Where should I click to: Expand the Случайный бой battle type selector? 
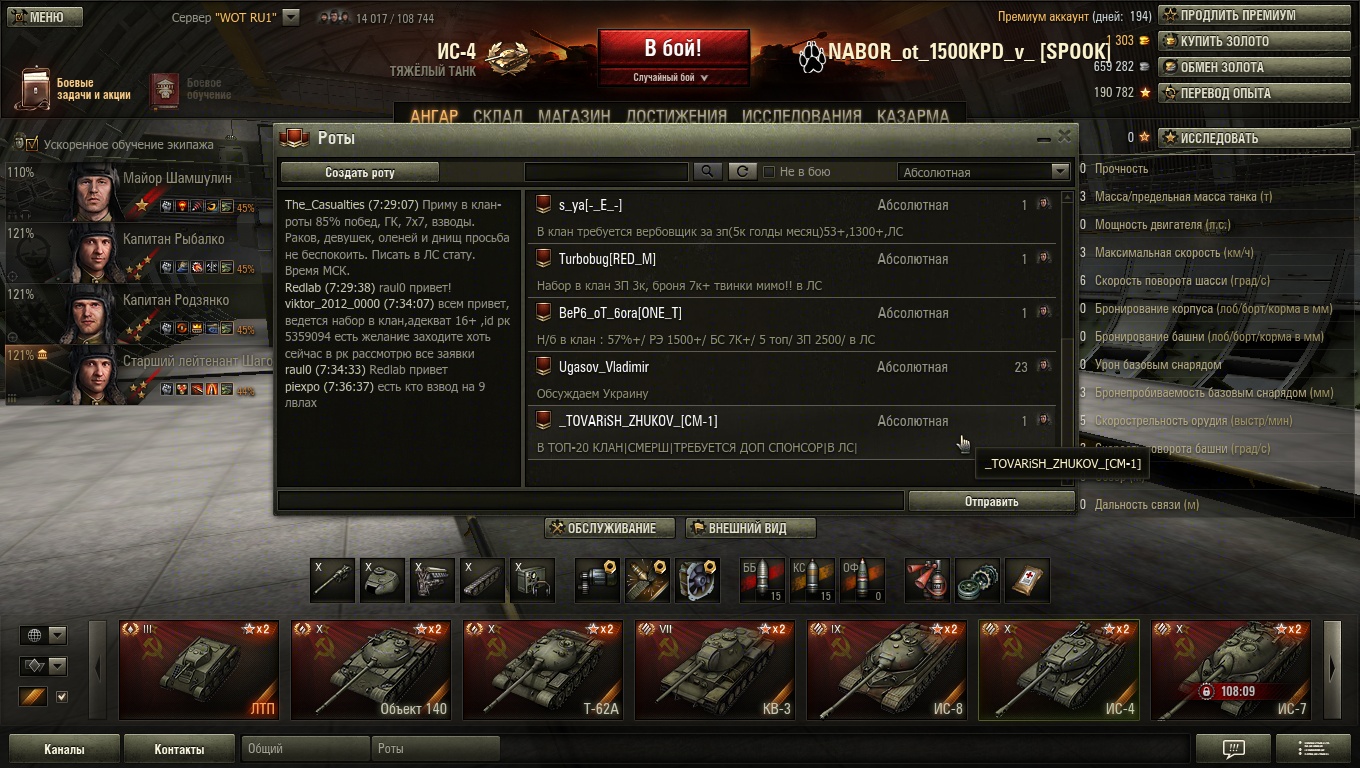point(671,77)
